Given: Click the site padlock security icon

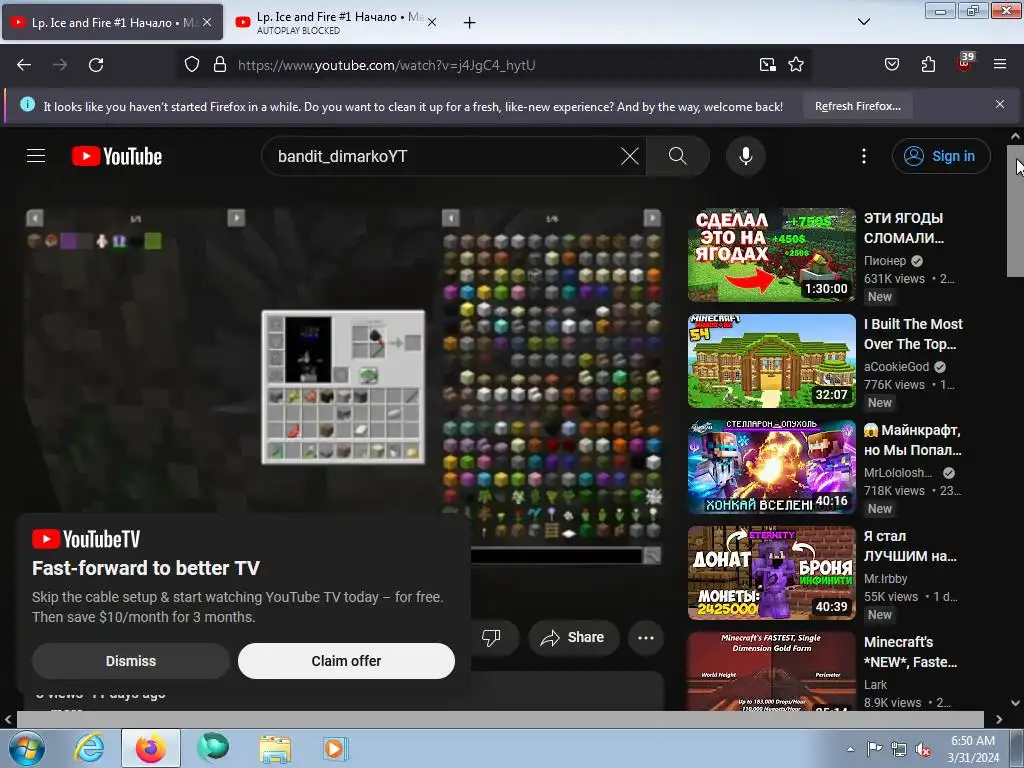Looking at the screenshot, I should 220,65.
